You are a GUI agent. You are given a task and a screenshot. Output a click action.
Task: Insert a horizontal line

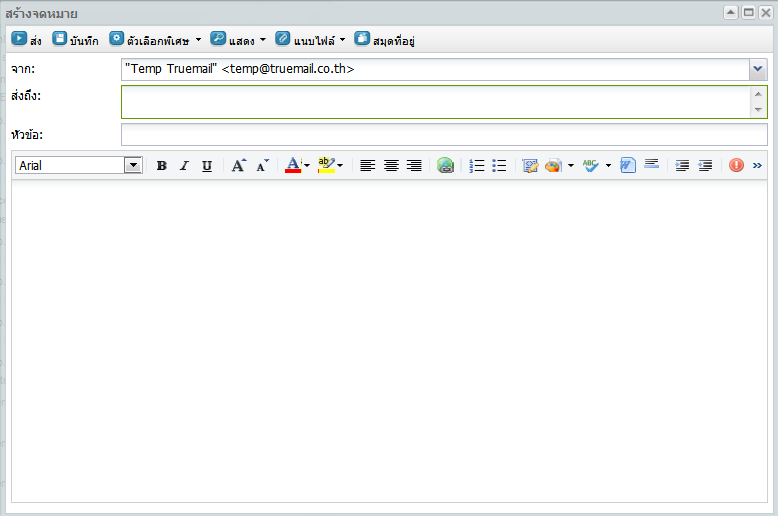(651, 164)
